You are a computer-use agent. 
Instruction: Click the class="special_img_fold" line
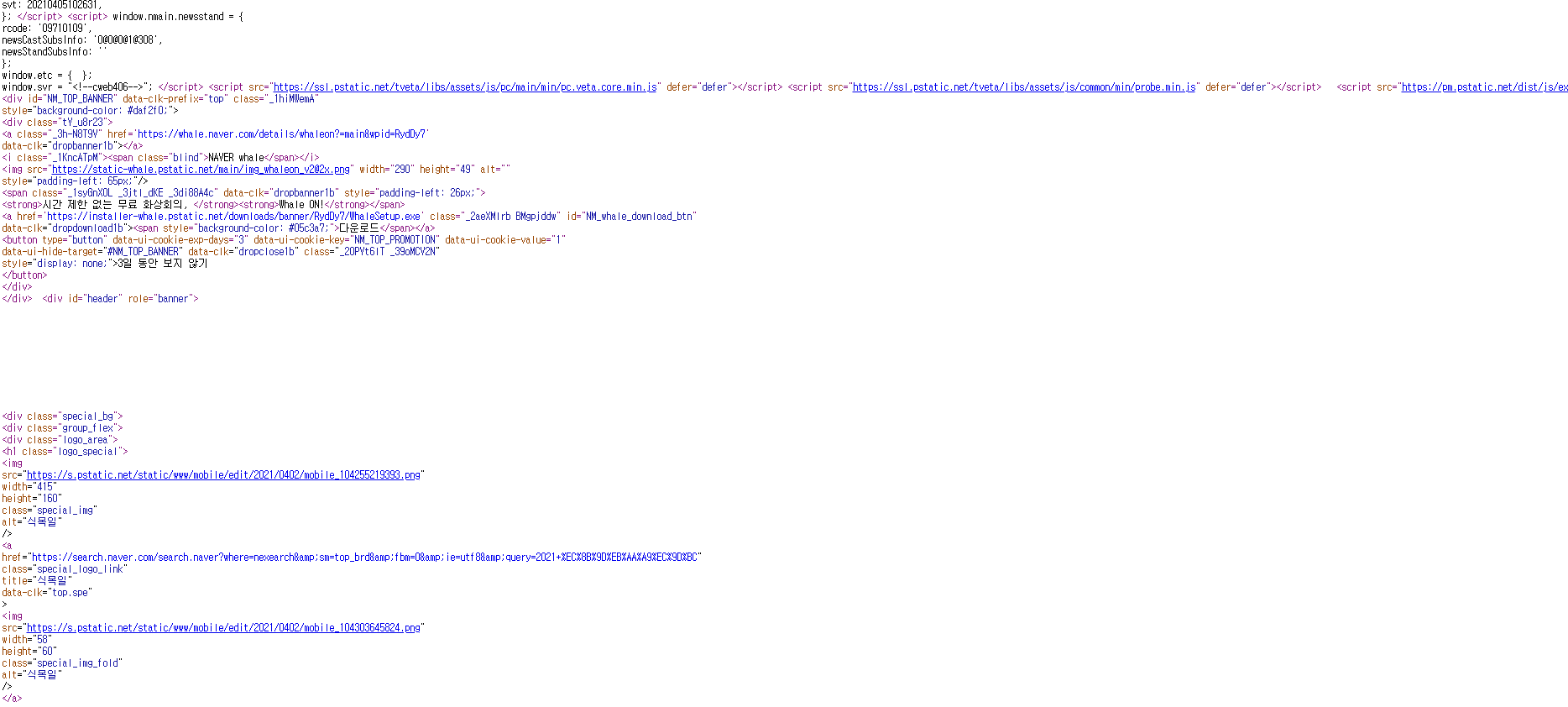pyautogui.click(x=62, y=663)
